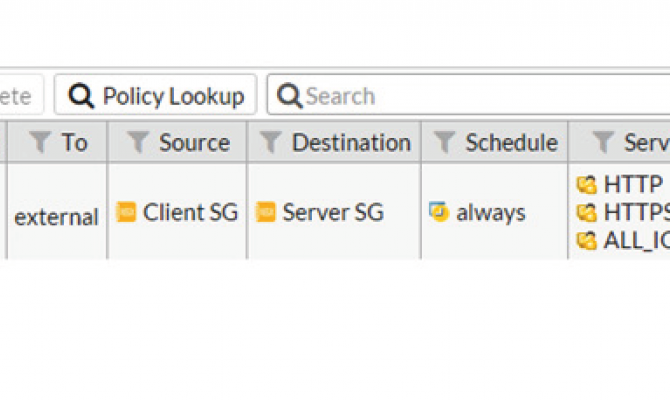
Task: Click the Server SG address icon
Action: pos(265,212)
